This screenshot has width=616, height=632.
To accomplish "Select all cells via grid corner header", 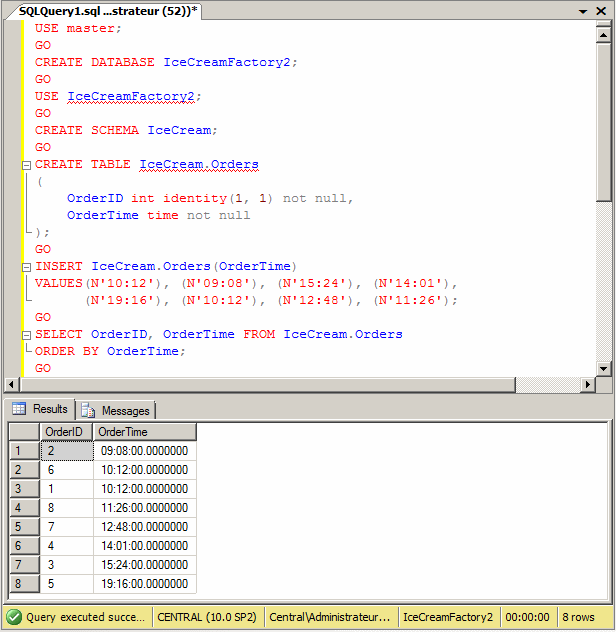I will point(24,432).
